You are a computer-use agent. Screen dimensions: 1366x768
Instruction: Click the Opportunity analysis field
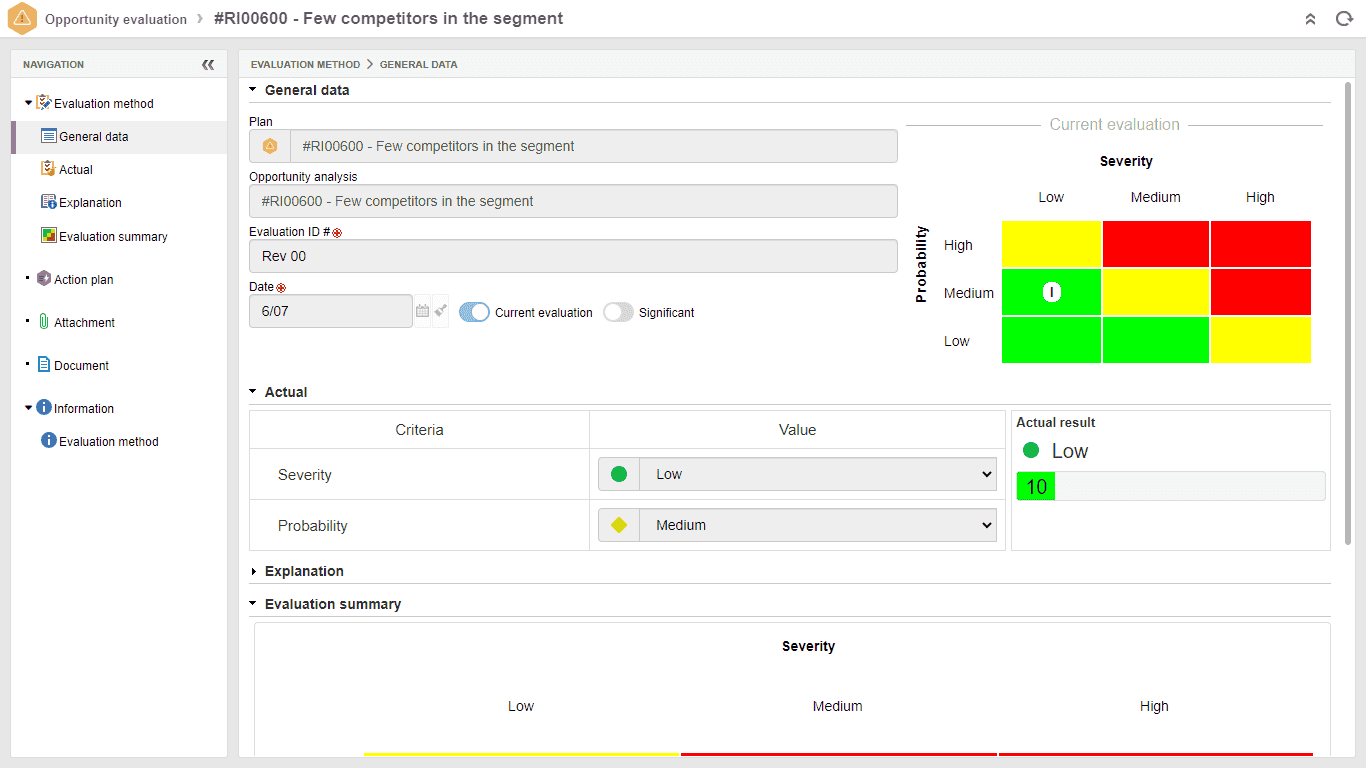coord(573,201)
